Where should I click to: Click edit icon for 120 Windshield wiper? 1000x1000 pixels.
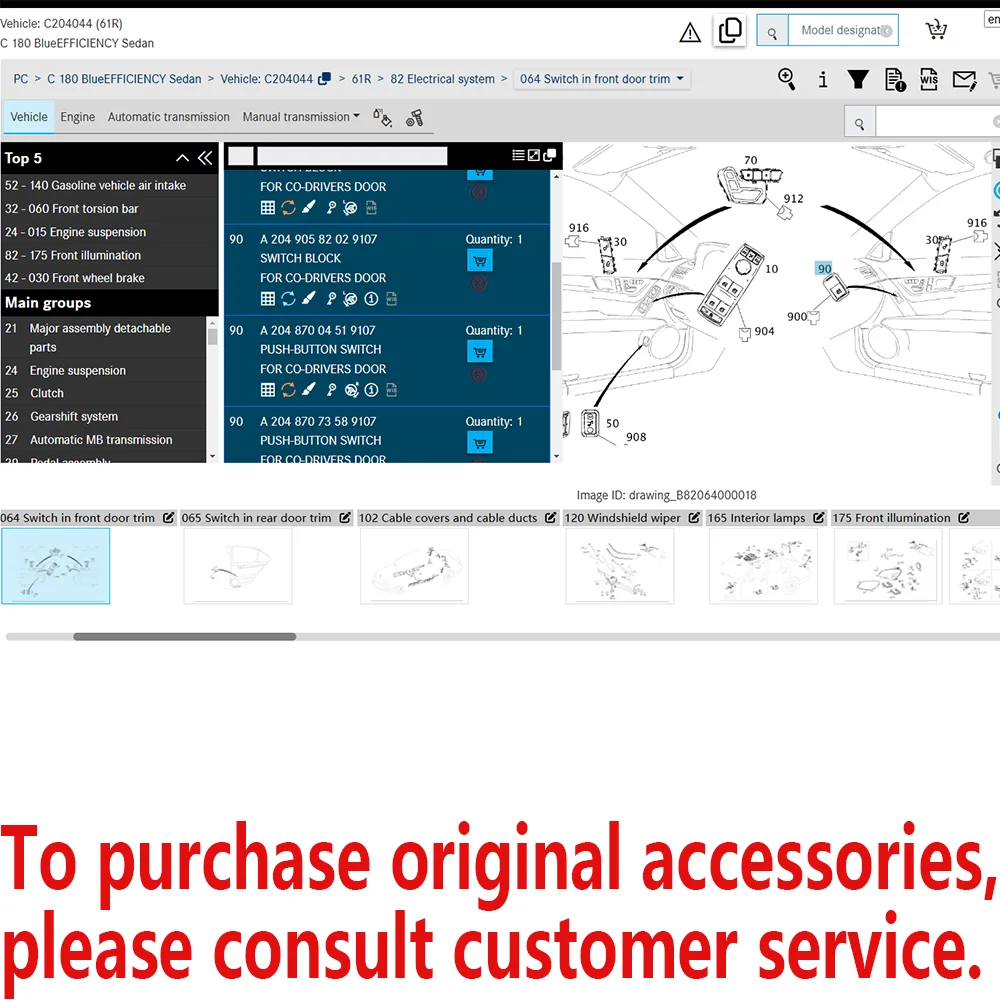coord(694,518)
